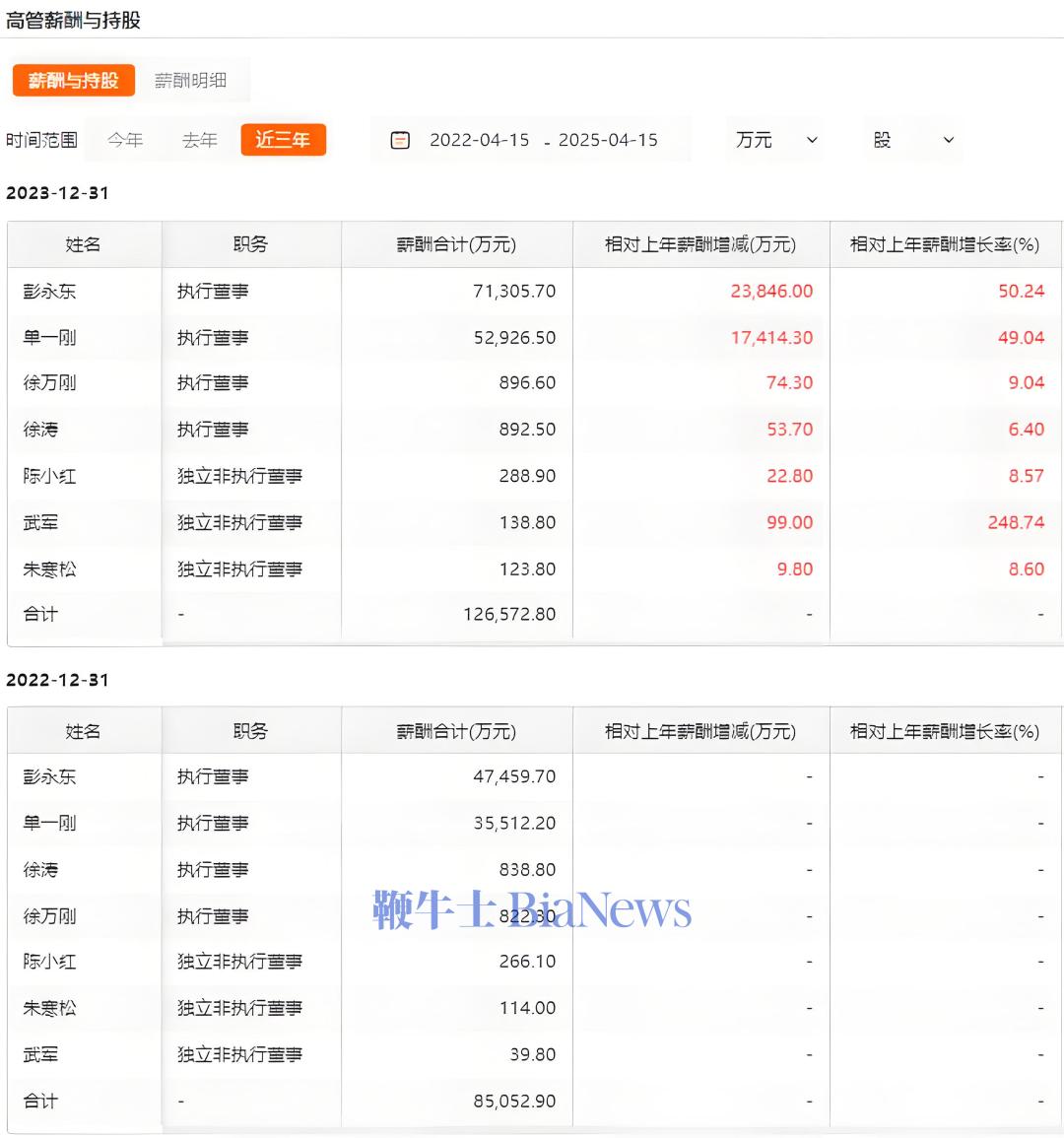The height and width of the screenshot is (1138, 1064).
Task: Click the salary value 35,512.20
Action: tap(514, 823)
